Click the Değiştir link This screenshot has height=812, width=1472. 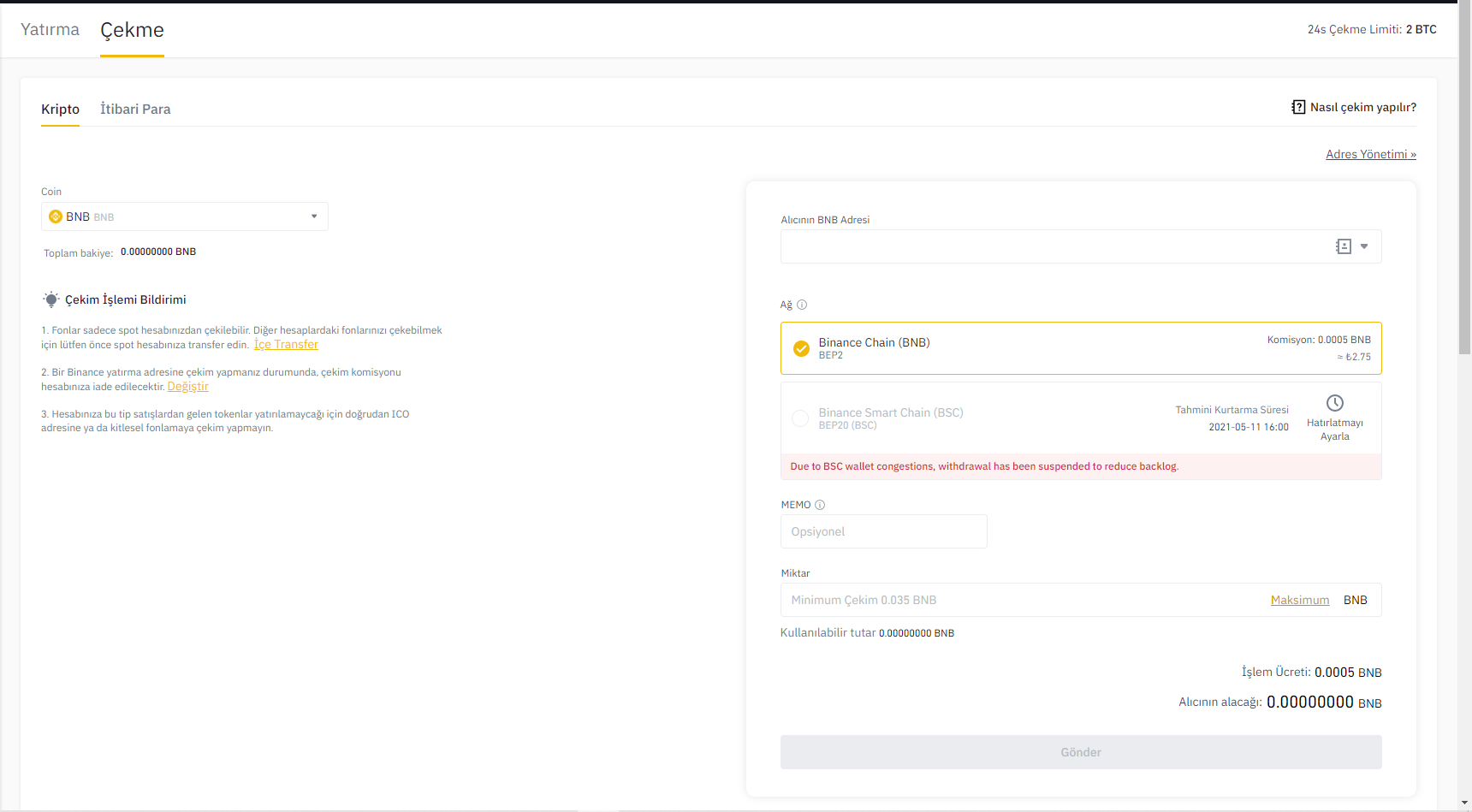[188, 387]
